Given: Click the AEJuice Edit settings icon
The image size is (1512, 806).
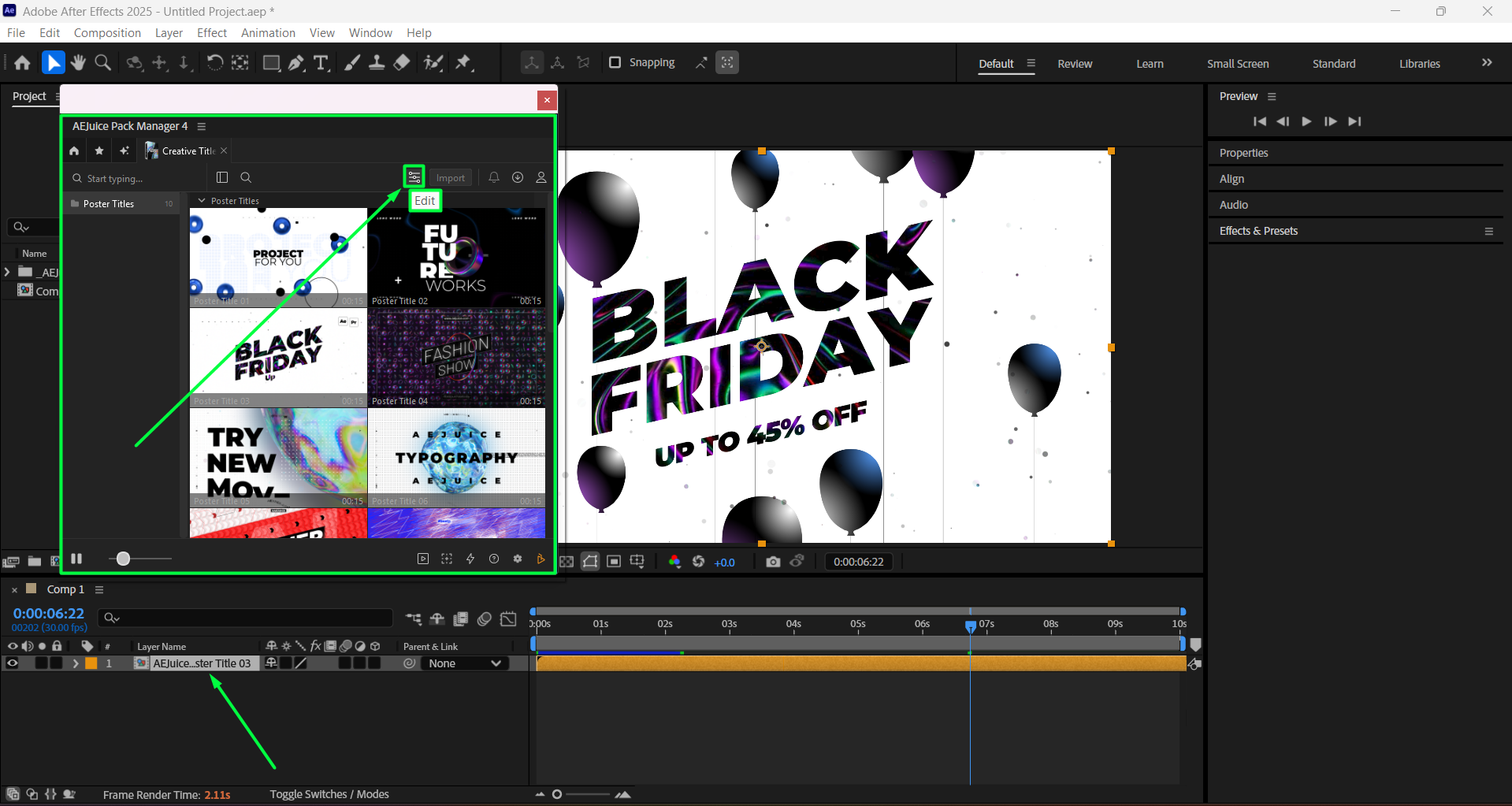Looking at the screenshot, I should click(x=414, y=177).
